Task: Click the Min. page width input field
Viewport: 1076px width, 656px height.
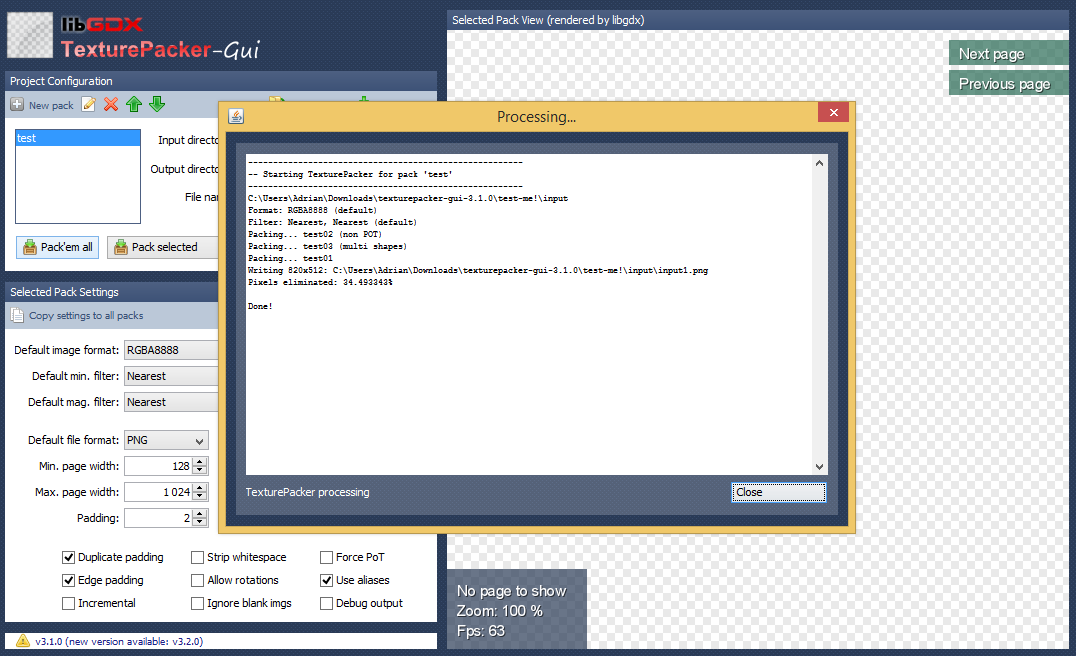Action: click(x=159, y=466)
